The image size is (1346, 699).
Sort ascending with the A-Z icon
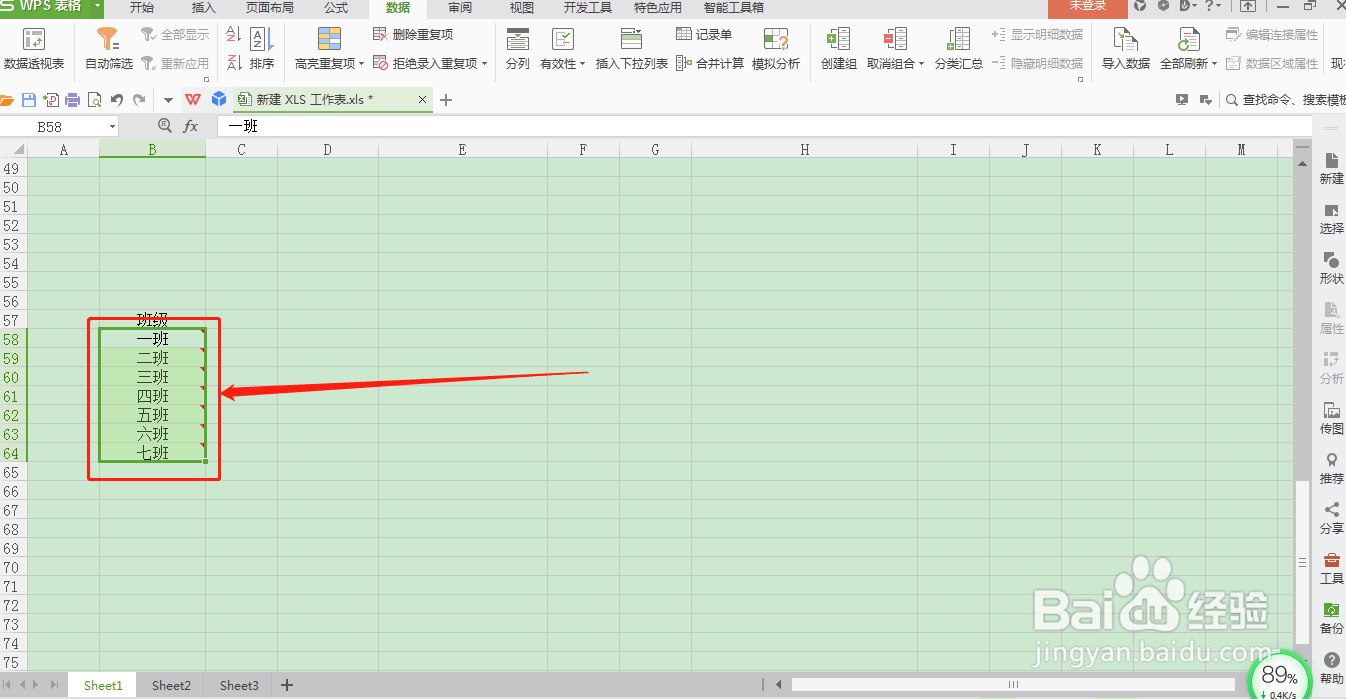(234, 35)
